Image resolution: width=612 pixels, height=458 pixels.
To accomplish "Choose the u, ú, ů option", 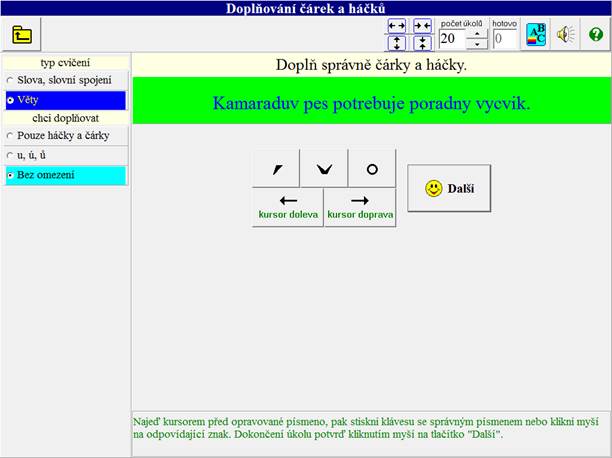I will (66, 155).
